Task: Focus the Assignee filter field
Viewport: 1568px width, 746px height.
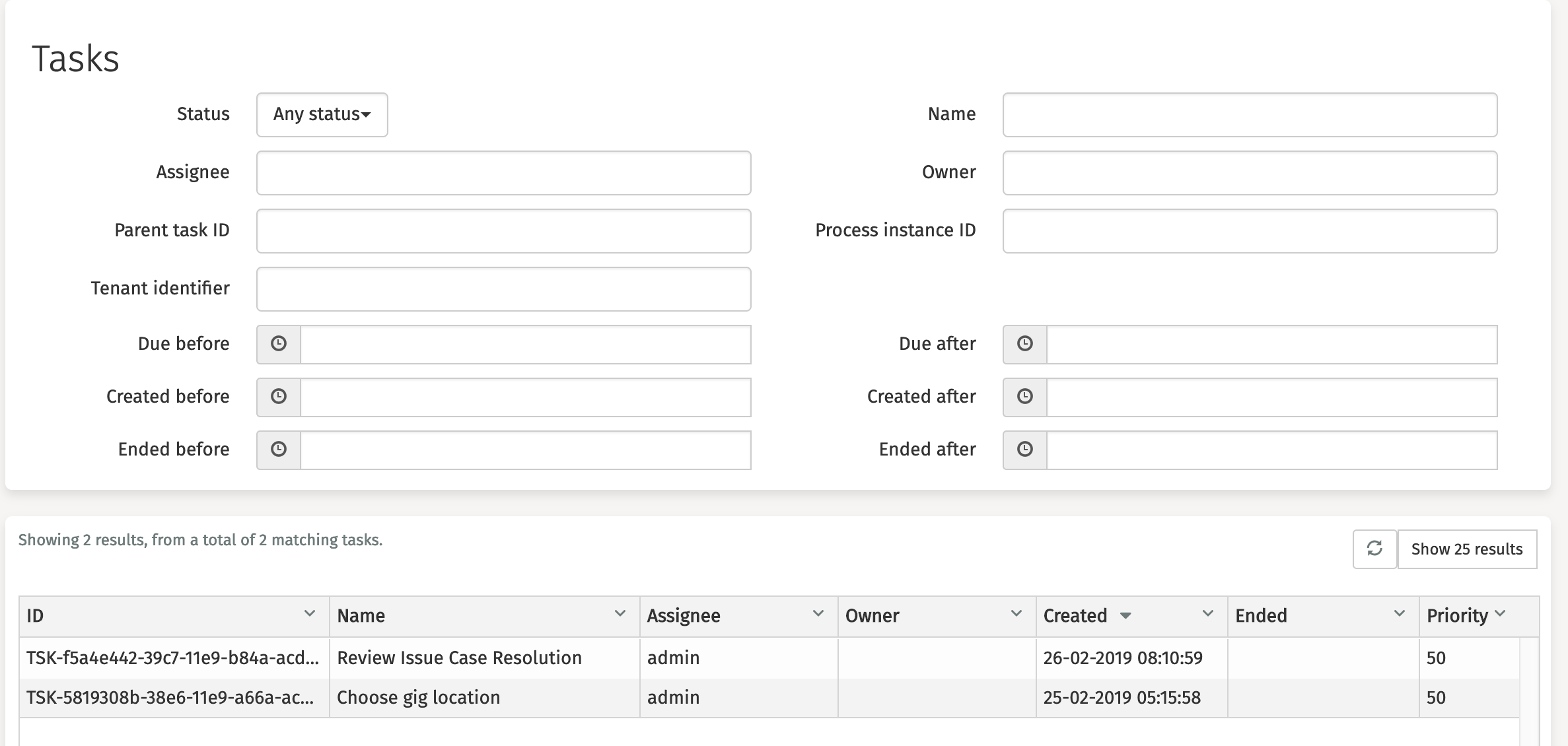Action: [503, 173]
